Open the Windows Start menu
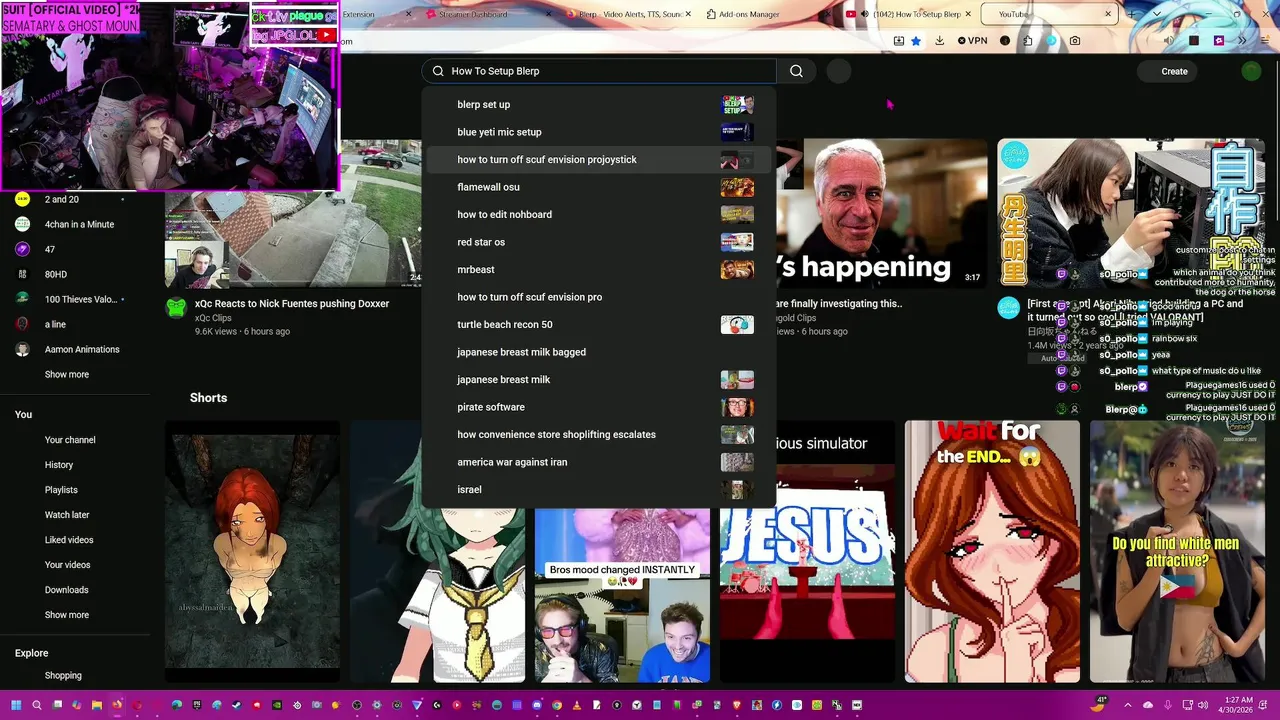1280x720 pixels. [x=16, y=705]
